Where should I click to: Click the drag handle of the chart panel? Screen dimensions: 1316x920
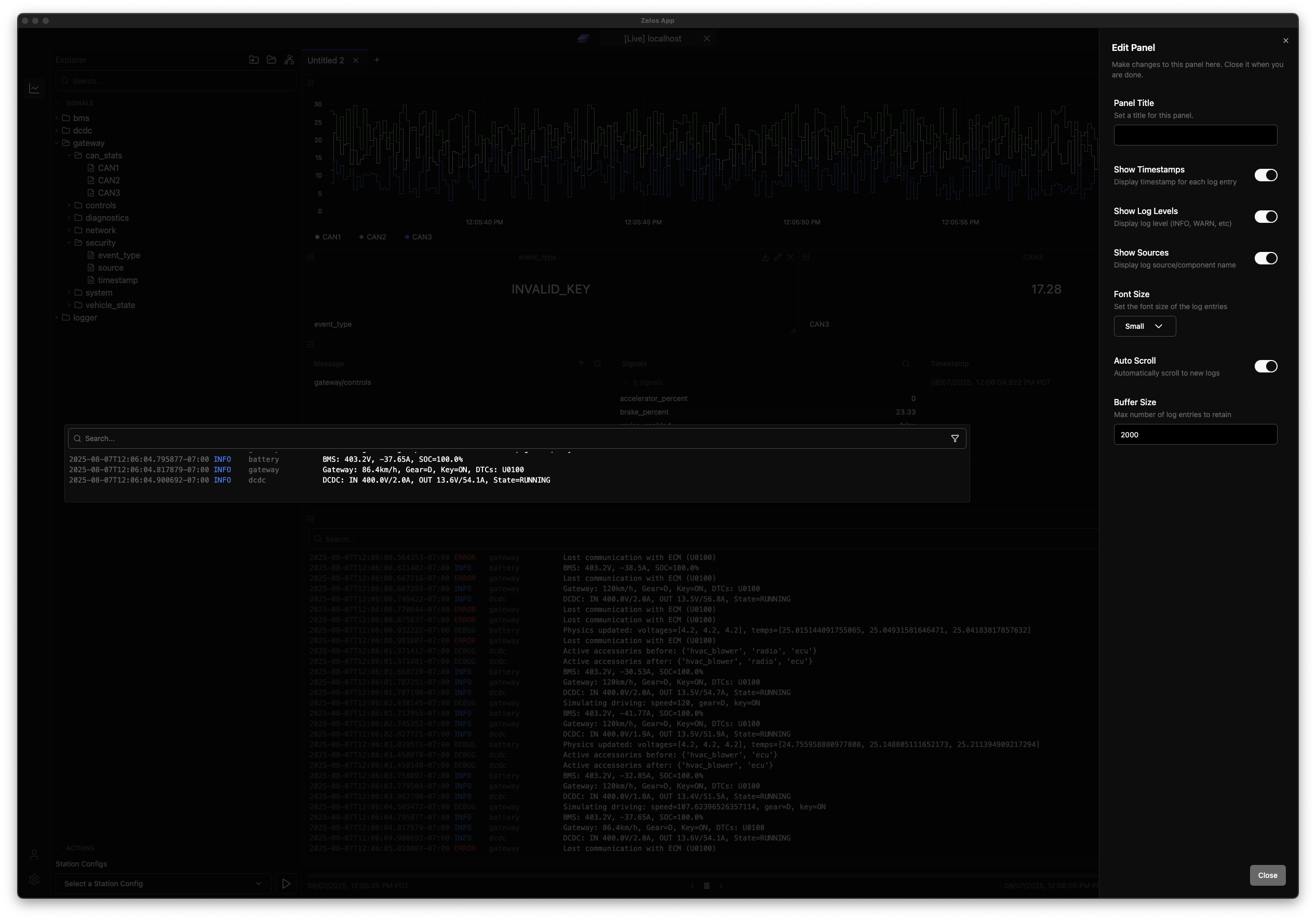pyautogui.click(x=311, y=83)
